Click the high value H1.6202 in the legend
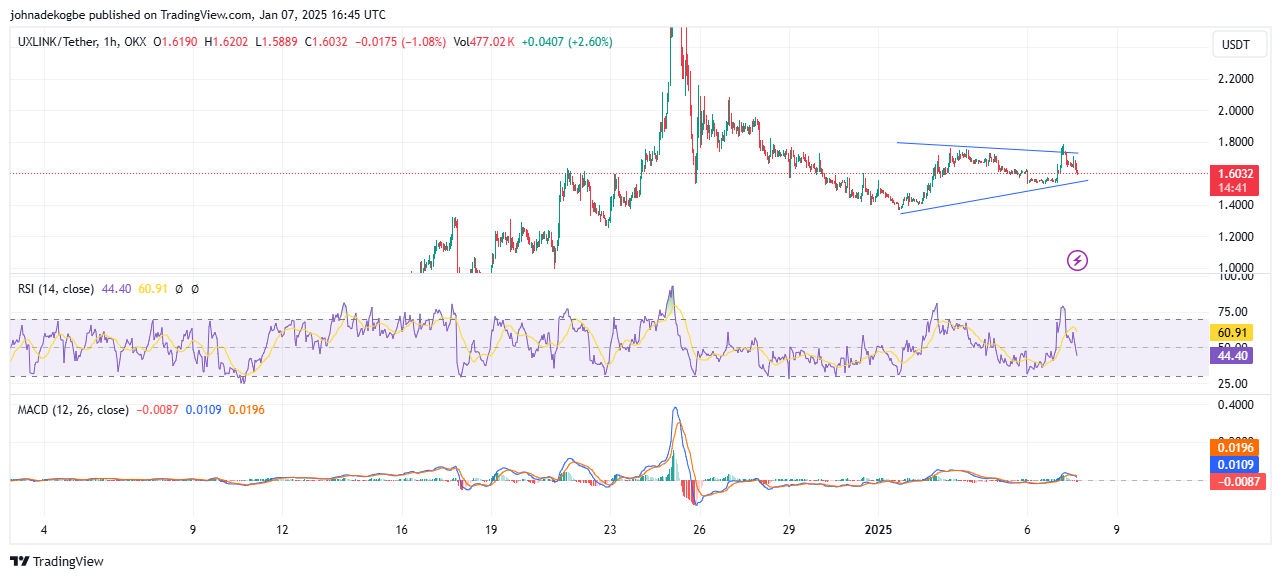Image resolution: width=1281 pixels, height=579 pixels. point(226,42)
